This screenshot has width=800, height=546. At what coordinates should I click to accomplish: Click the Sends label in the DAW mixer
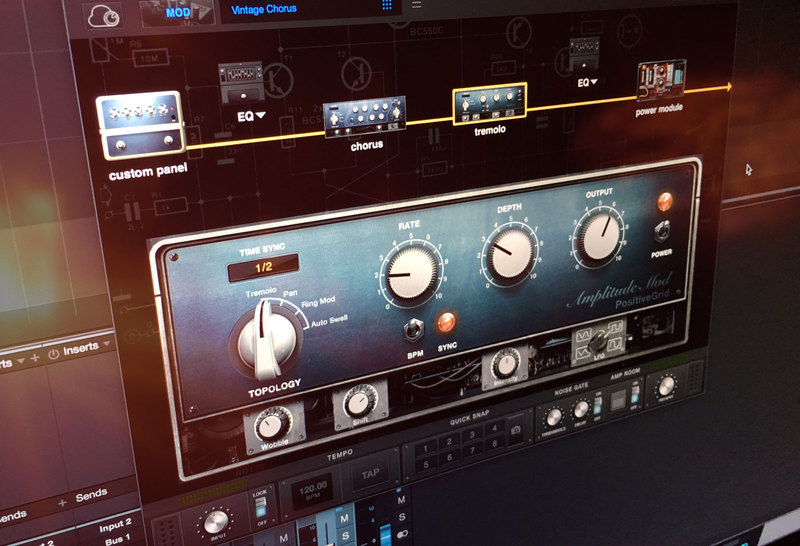[91, 495]
